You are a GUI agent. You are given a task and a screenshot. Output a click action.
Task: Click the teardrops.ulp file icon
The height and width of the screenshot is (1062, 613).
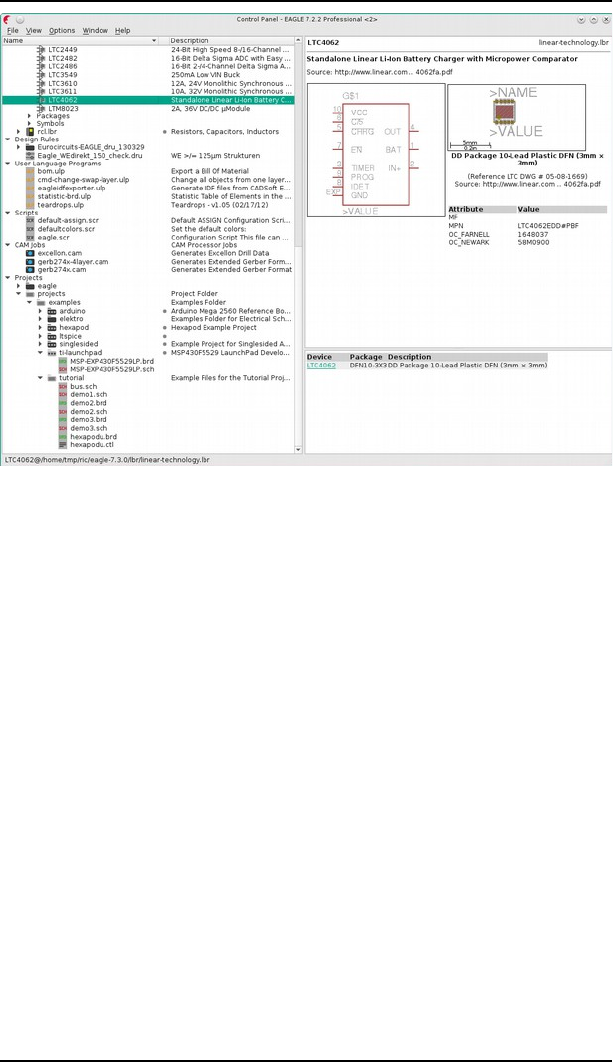(x=30, y=205)
